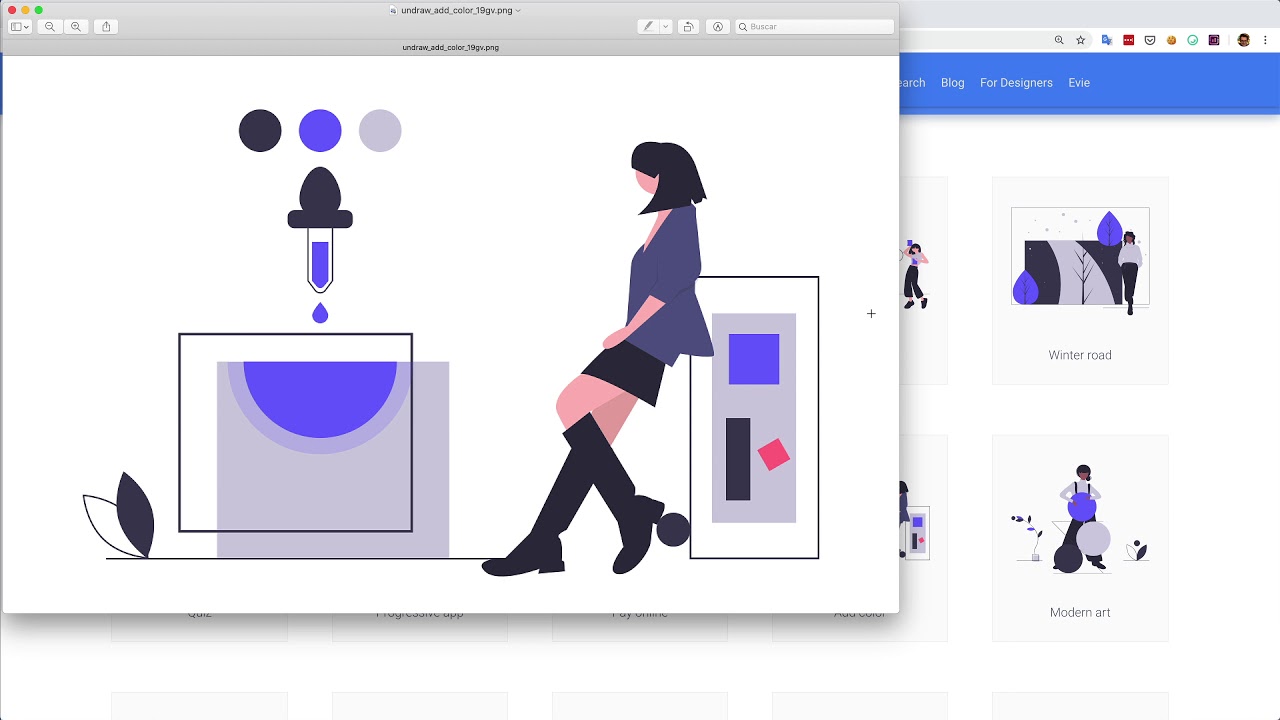1280x720 pixels.
Task: Open the Winter road illustration thumbnail
Action: (1080, 257)
